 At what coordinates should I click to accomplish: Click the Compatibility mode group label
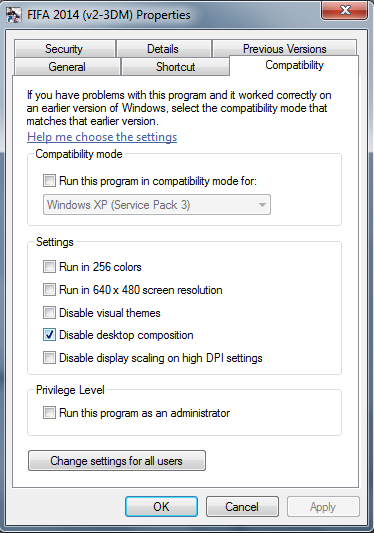coord(79,154)
